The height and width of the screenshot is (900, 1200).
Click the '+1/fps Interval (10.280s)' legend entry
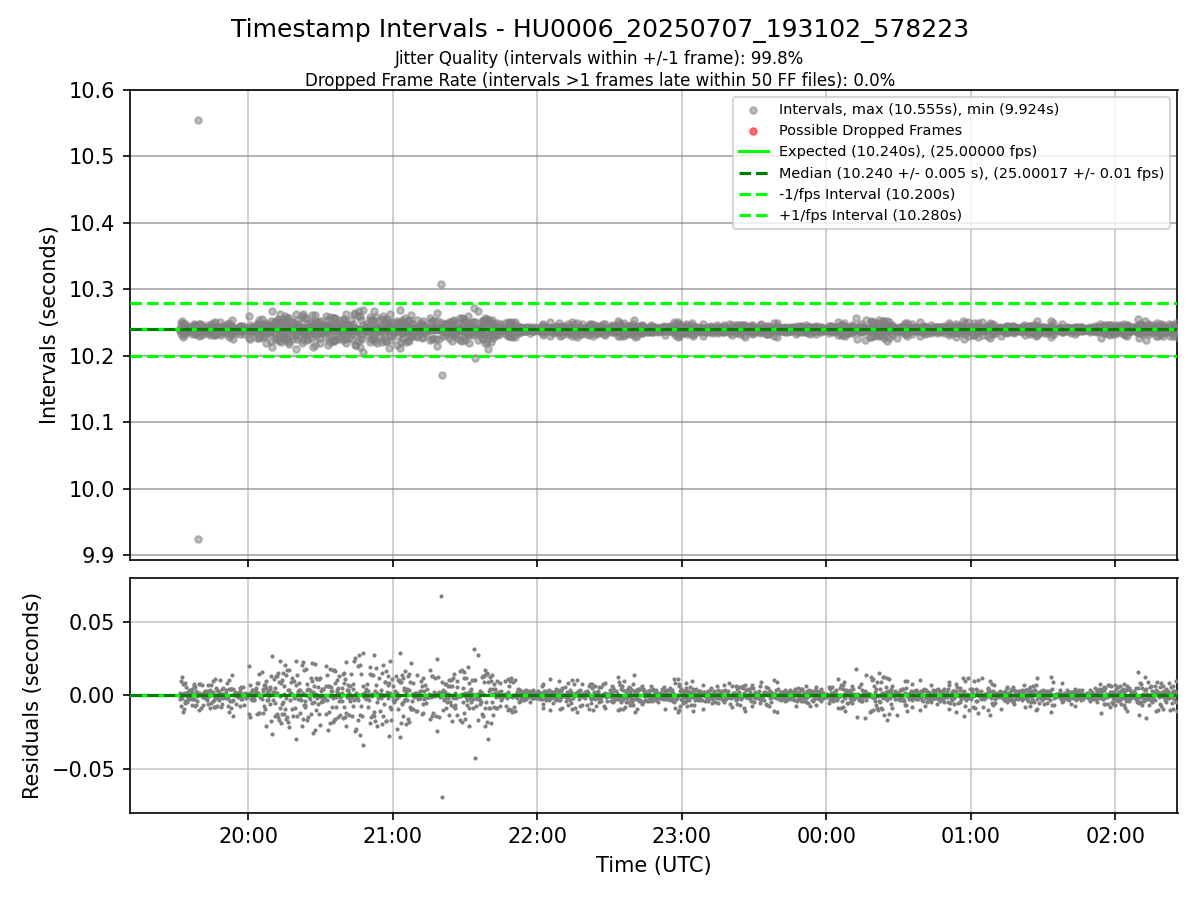(x=870, y=215)
